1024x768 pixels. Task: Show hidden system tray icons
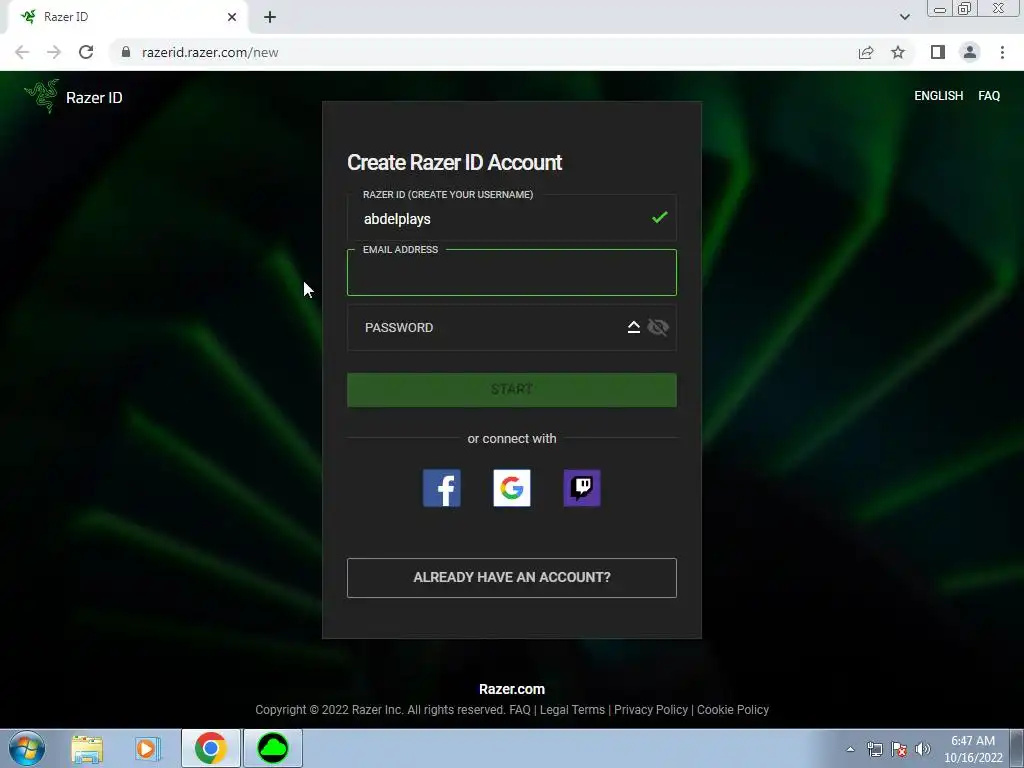click(850, 749)
